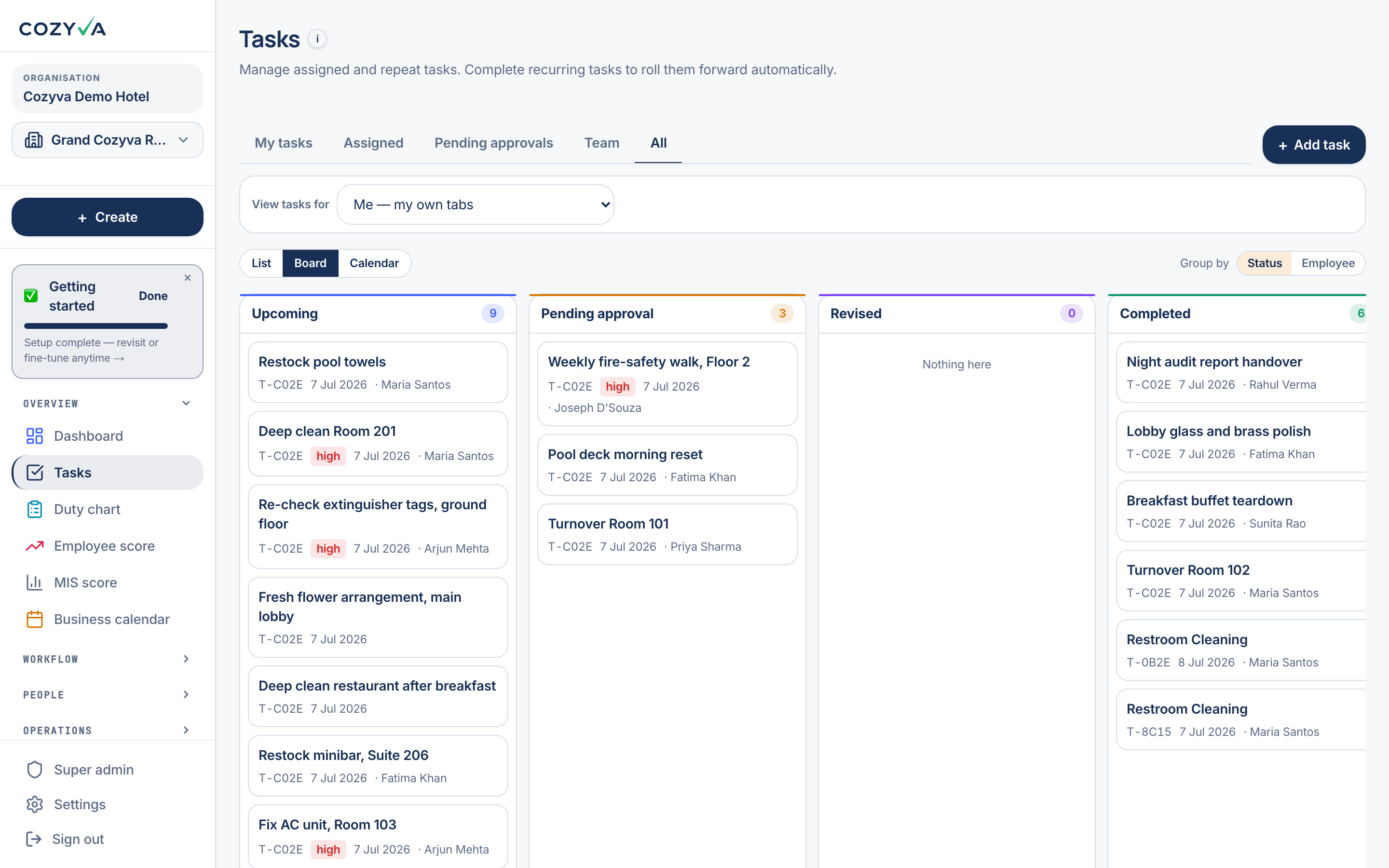This screenshot has height=868, width=1389.
Task: Click the Employee score trend icon
Action: click(34, 546)
